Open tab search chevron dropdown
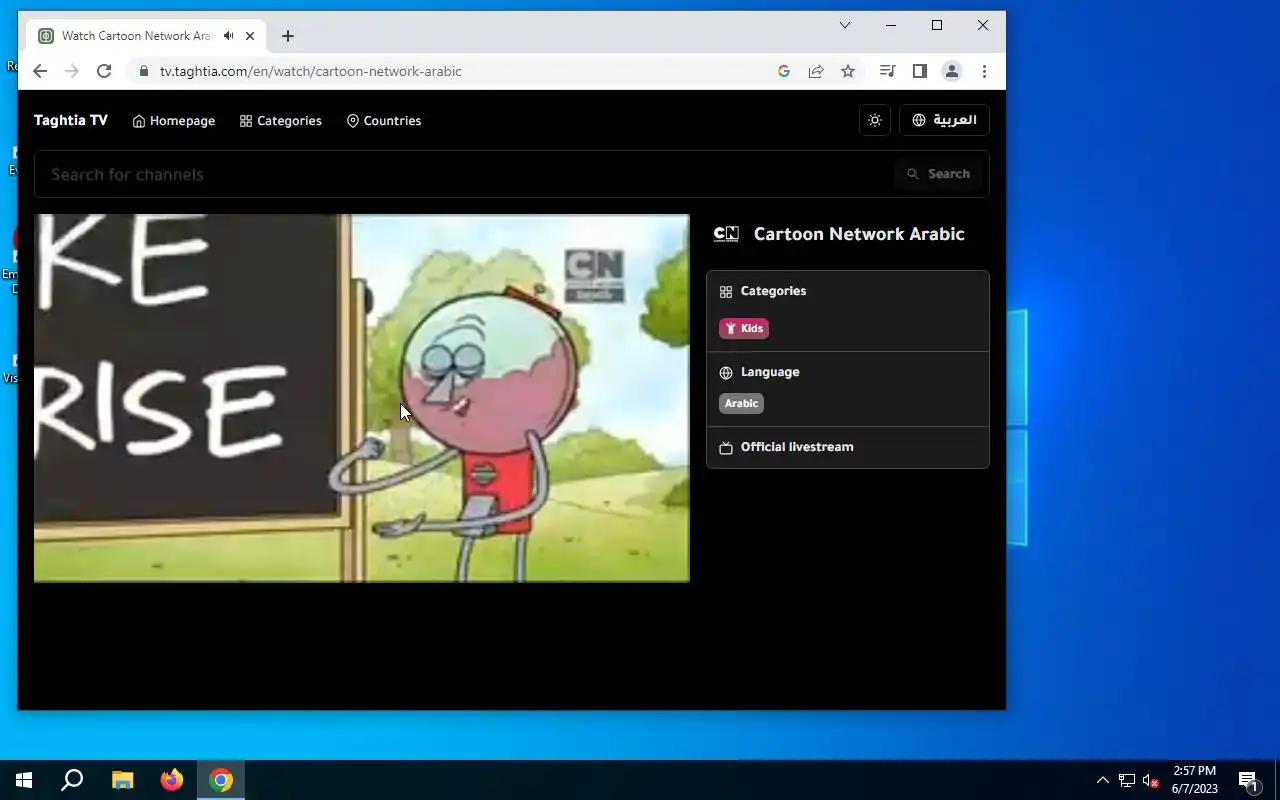This screenshot has width=1280, height=800. 845,25
